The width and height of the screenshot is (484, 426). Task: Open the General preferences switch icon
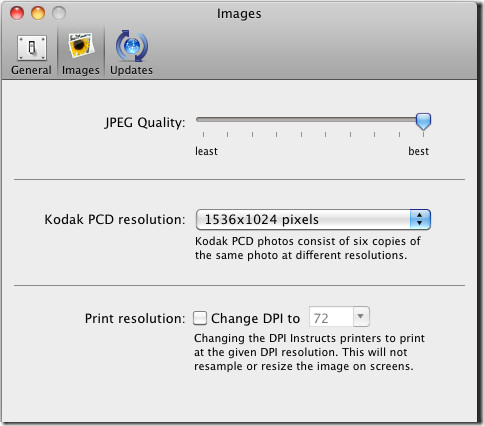pyautogui.click(x=32, y=48)
